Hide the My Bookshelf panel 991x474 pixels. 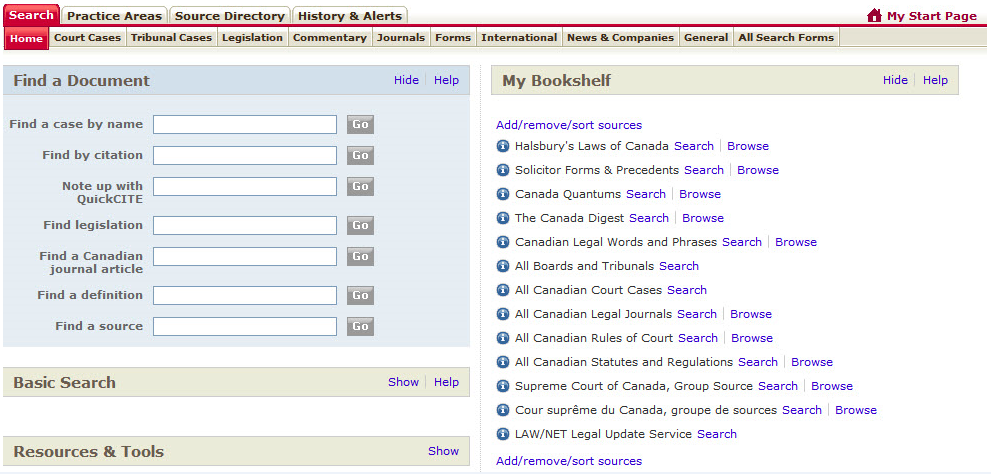point(895,80)
